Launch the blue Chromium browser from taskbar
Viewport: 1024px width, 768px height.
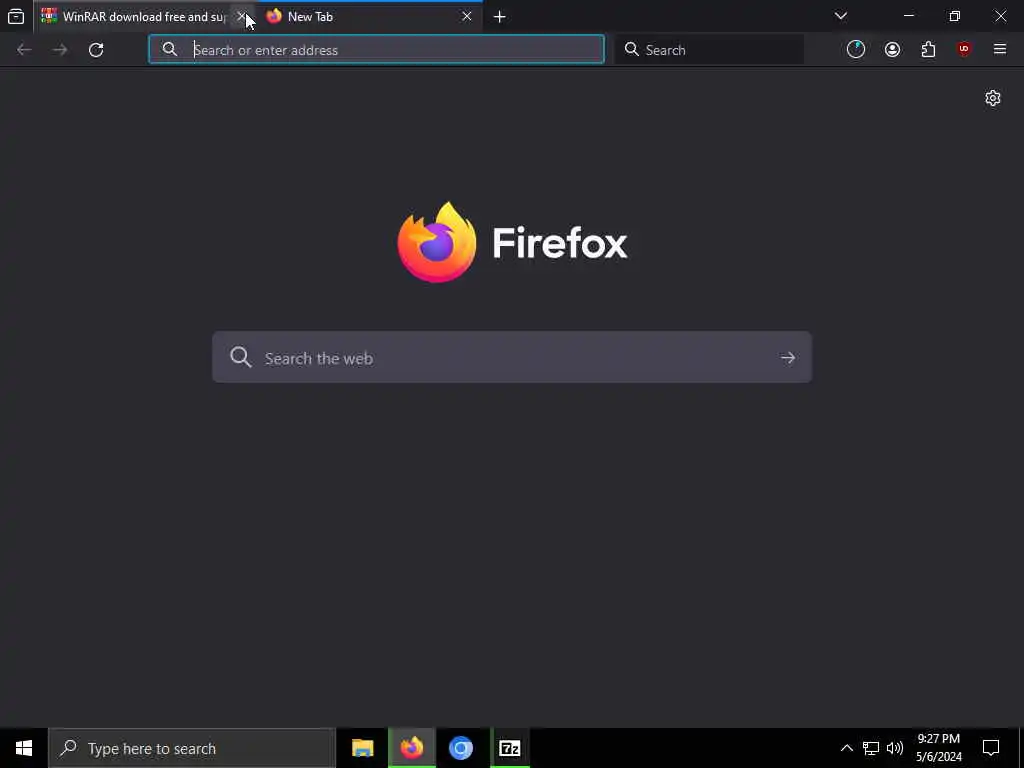460,748
